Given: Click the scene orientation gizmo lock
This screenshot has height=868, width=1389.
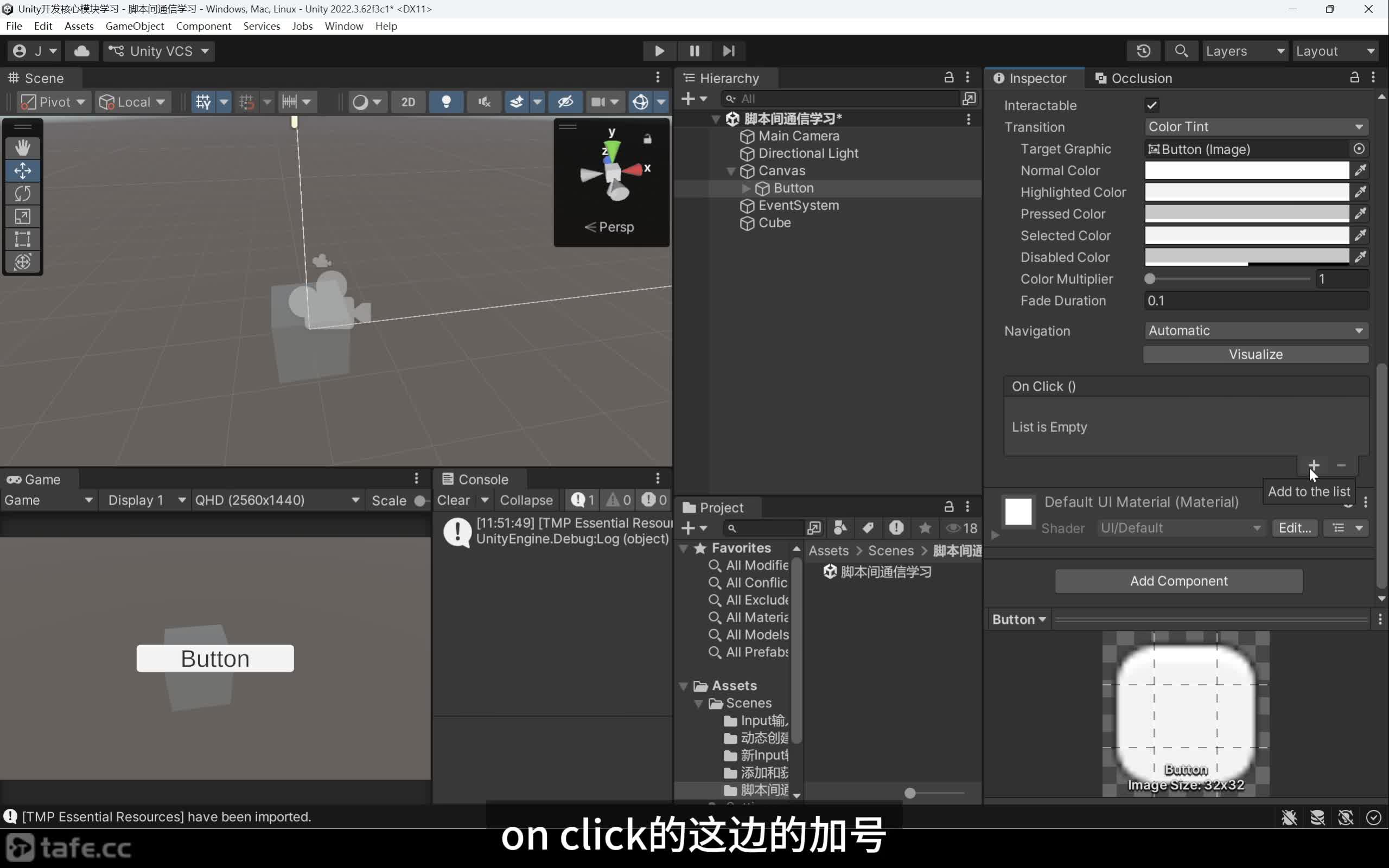Looking at the screenshot, I should 647,138.
